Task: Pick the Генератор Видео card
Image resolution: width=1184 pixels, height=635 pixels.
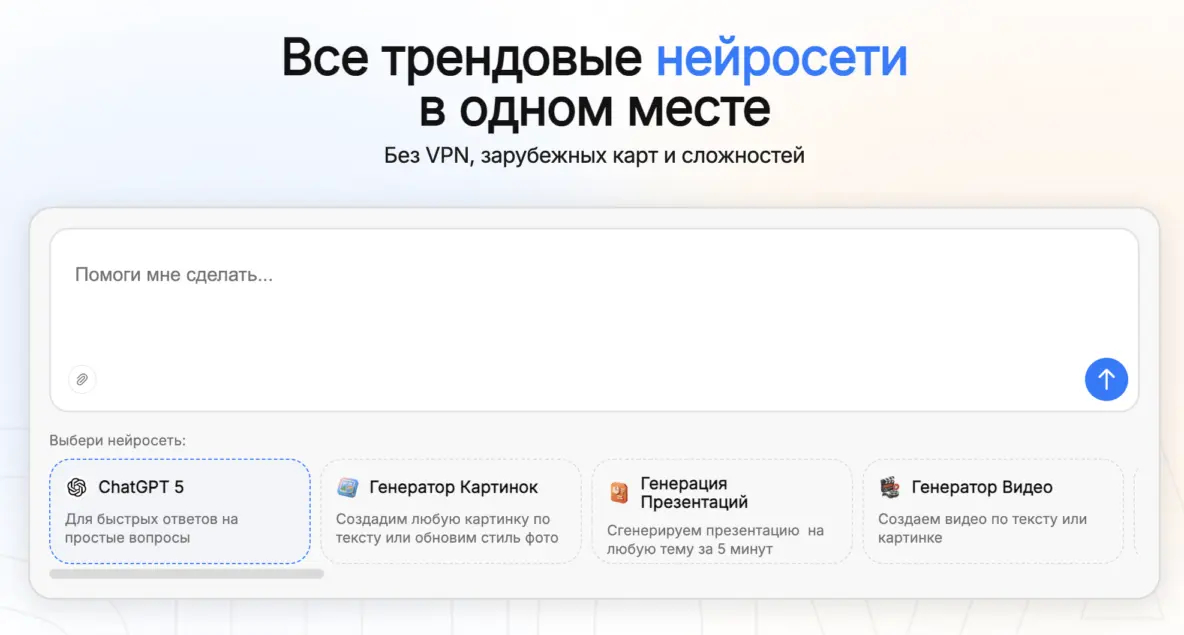Action: click(993, 511)
